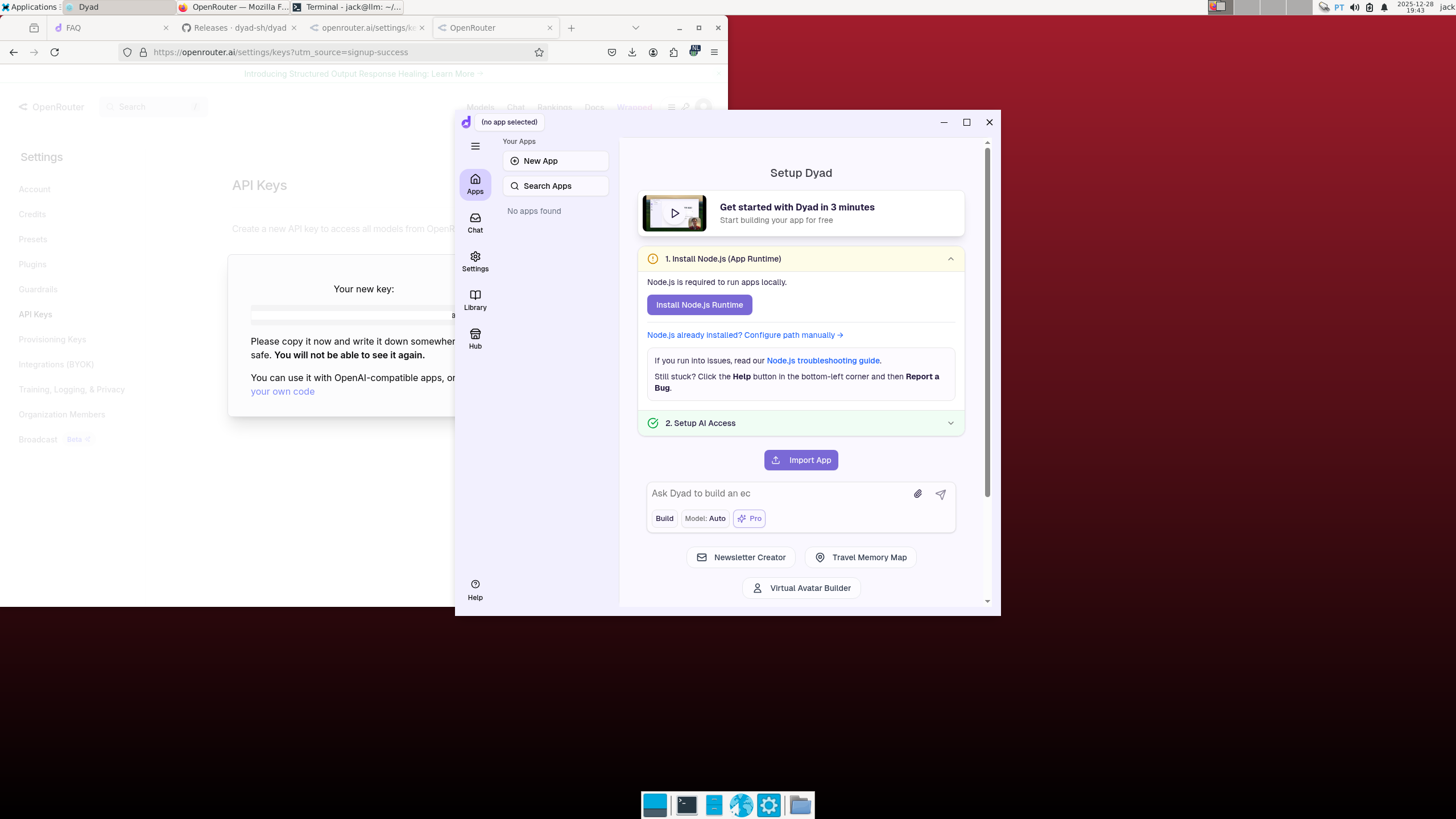Open the Hub section in Dyad
The image size is (1456, 819).
click(x=475, y=339)
